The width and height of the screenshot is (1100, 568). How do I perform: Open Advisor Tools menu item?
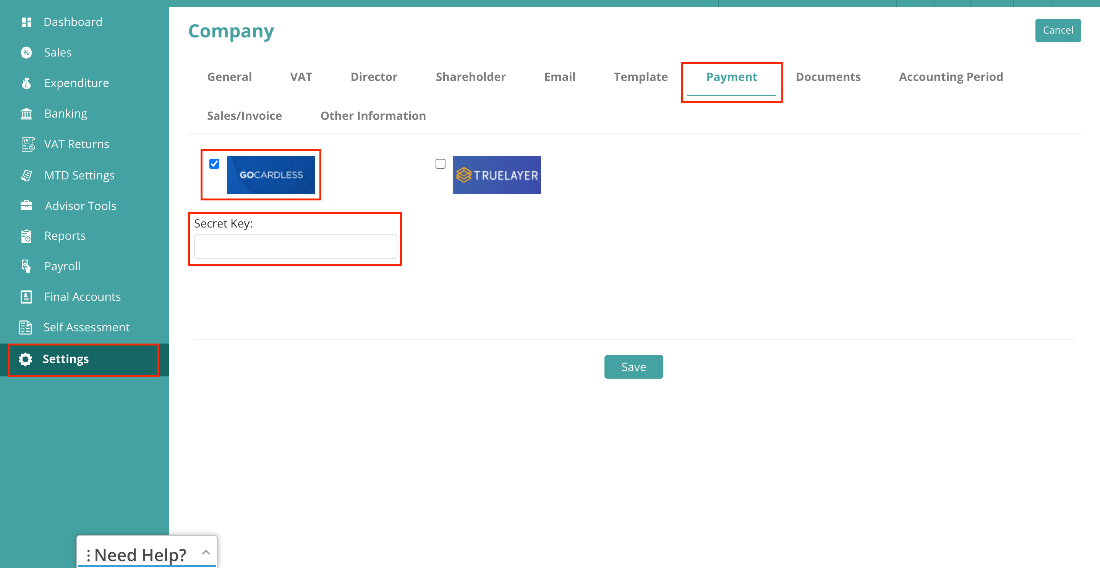[81, 206]
